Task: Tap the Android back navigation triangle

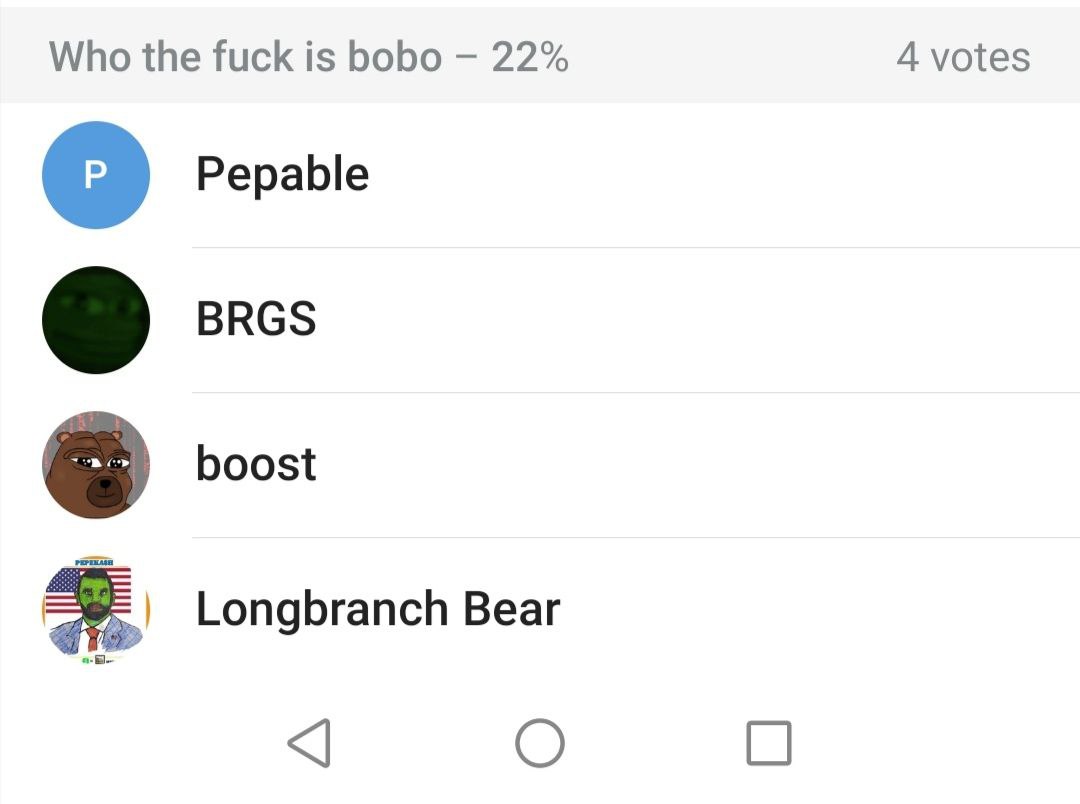Action: point(309,743)
